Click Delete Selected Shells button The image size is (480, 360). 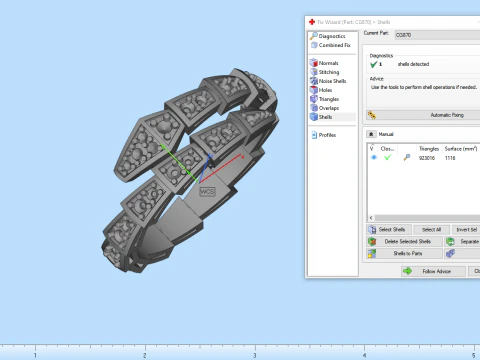404,241
